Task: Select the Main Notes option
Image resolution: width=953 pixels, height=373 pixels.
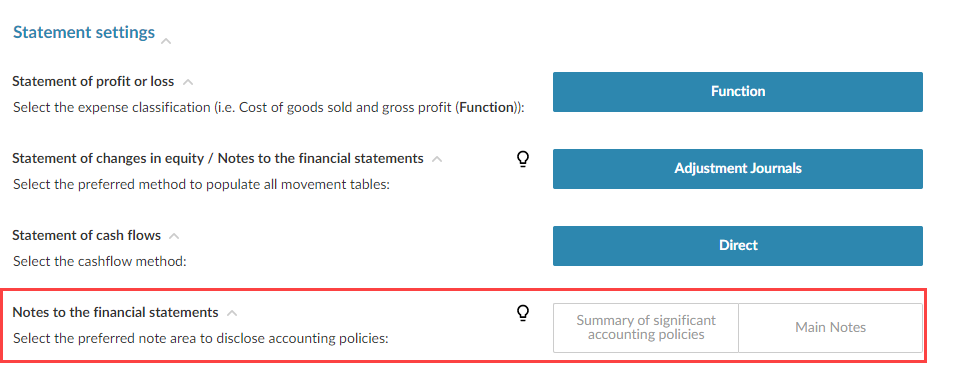Action: (x=830, y=328)
